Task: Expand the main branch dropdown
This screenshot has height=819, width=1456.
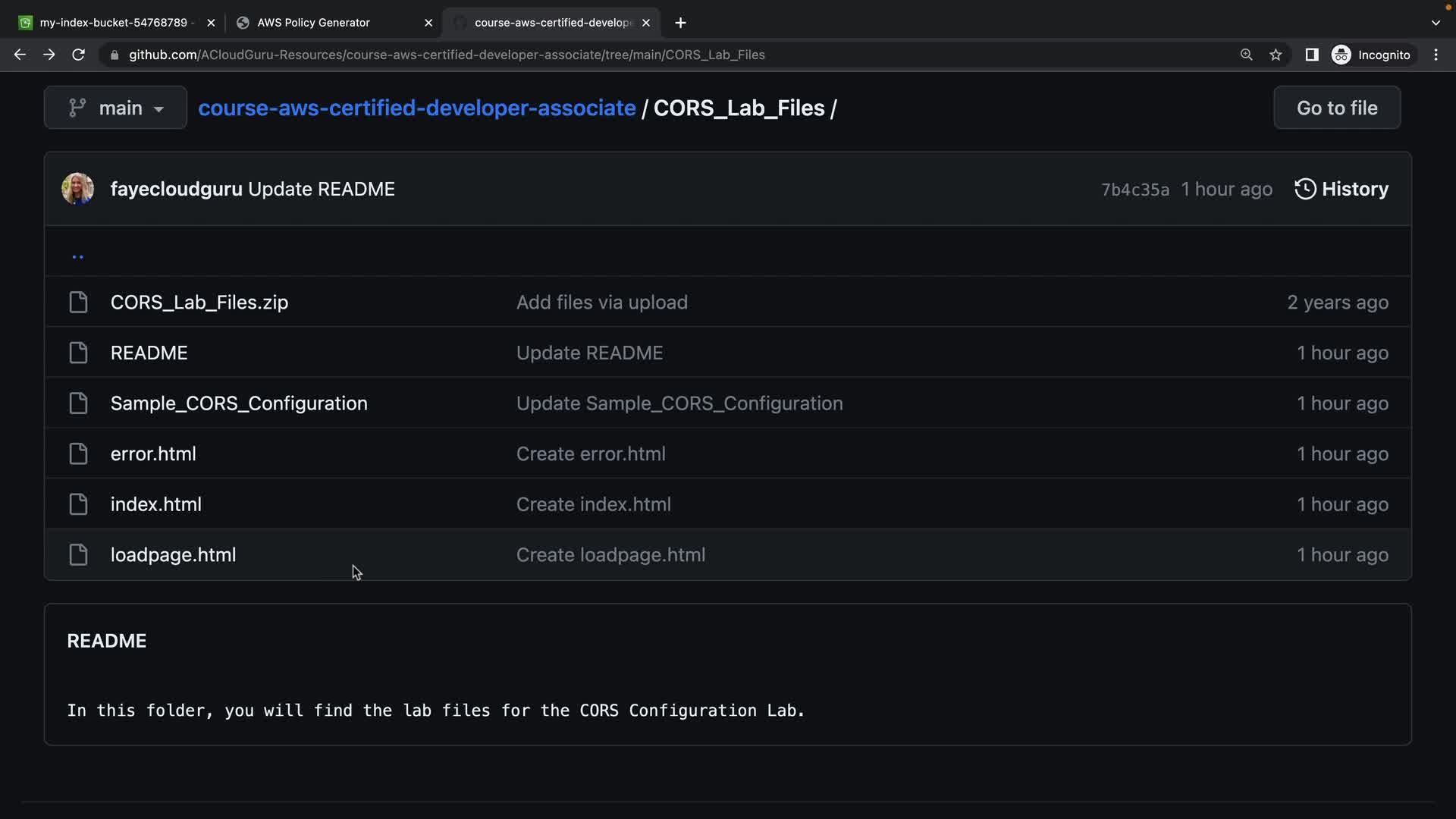Action: [115, 108]
